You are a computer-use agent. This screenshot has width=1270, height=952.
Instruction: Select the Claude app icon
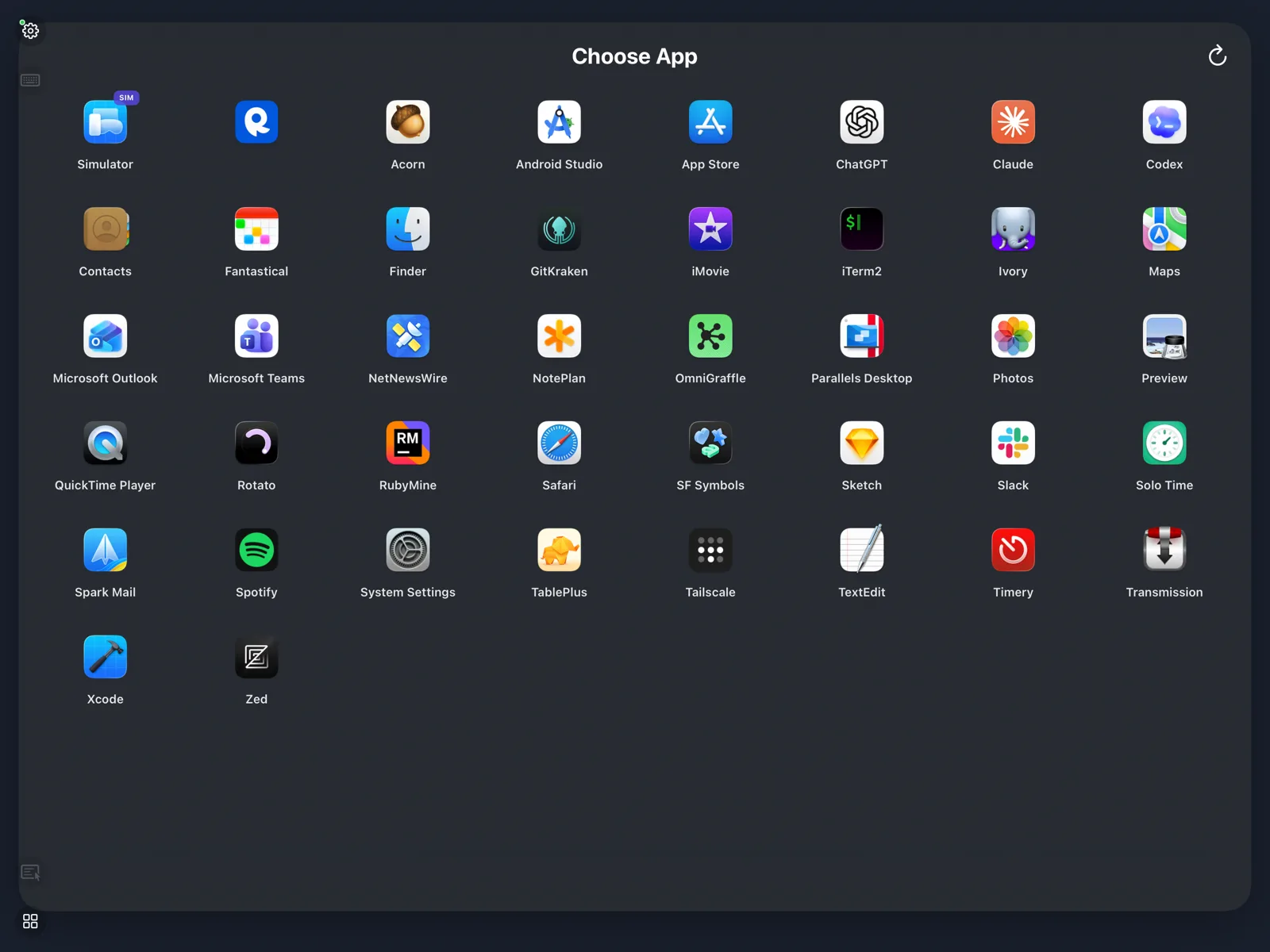[1013, 122]
